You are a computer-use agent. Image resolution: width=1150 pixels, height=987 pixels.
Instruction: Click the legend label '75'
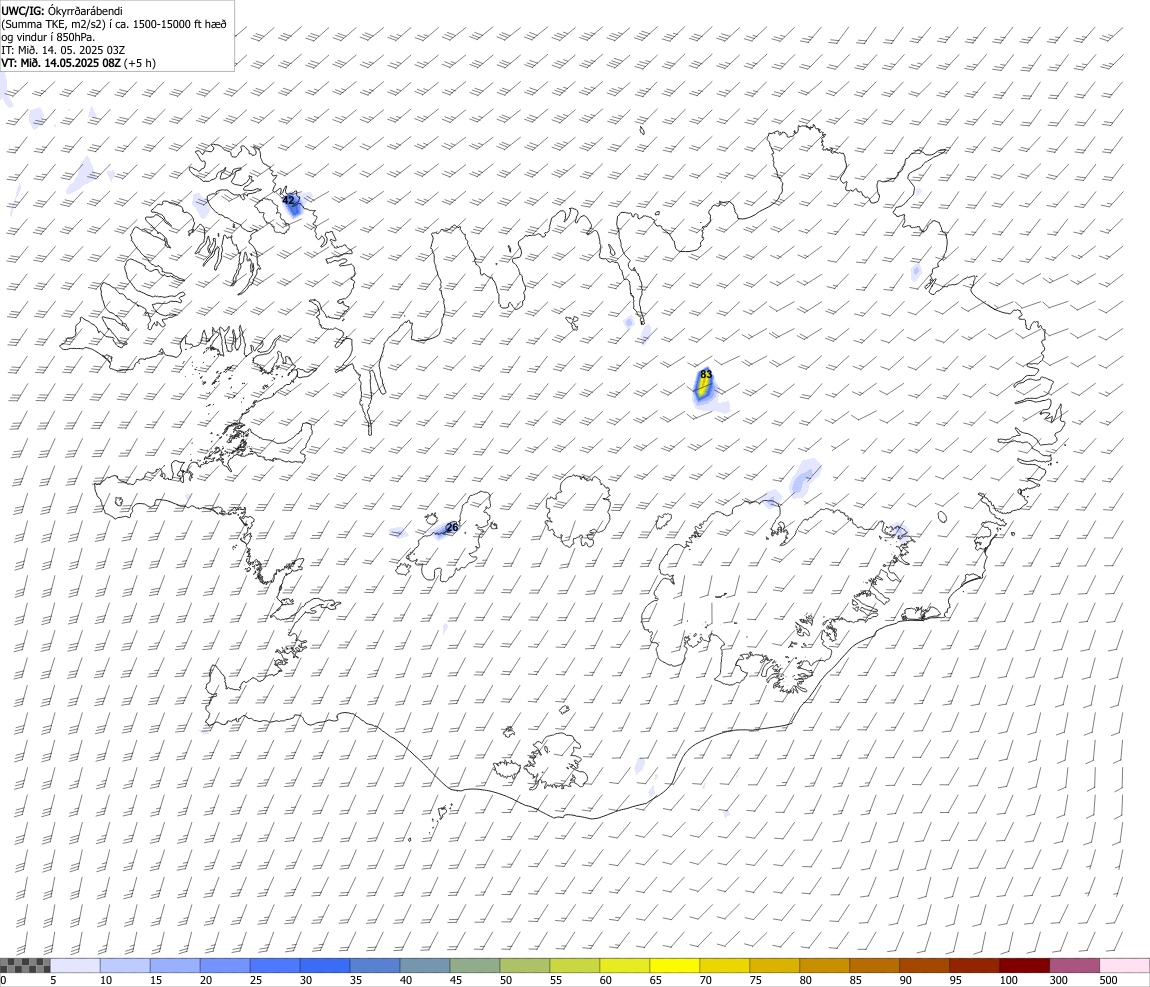point(755,980)
